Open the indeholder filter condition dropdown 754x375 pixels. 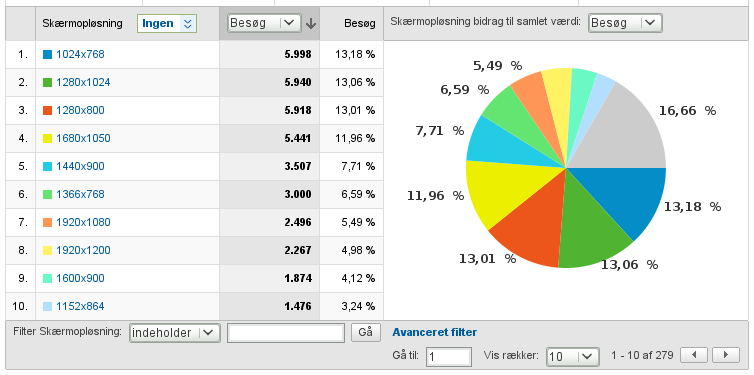click(175, 333)
